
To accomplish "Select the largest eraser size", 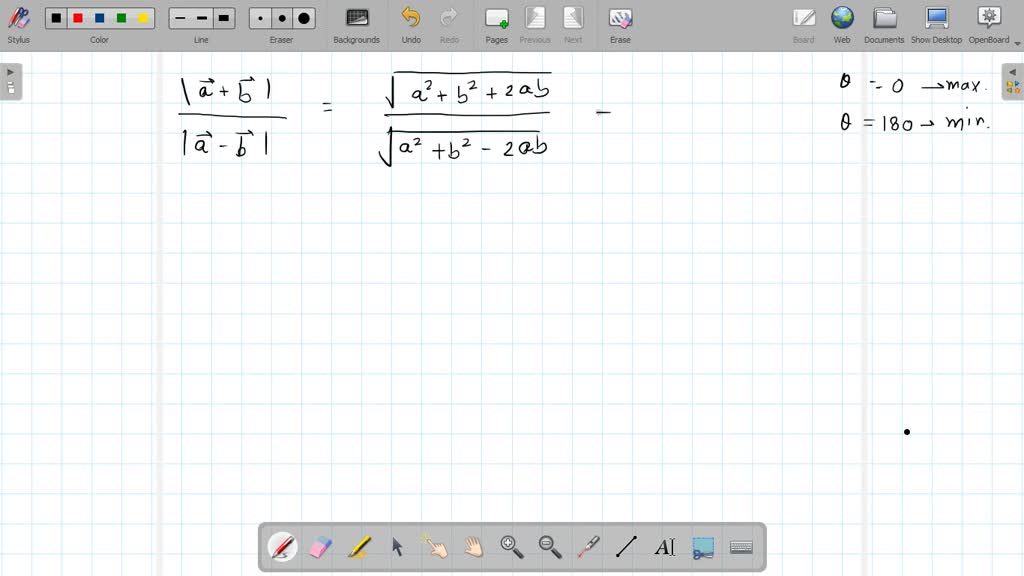I will tap(302, 17).
